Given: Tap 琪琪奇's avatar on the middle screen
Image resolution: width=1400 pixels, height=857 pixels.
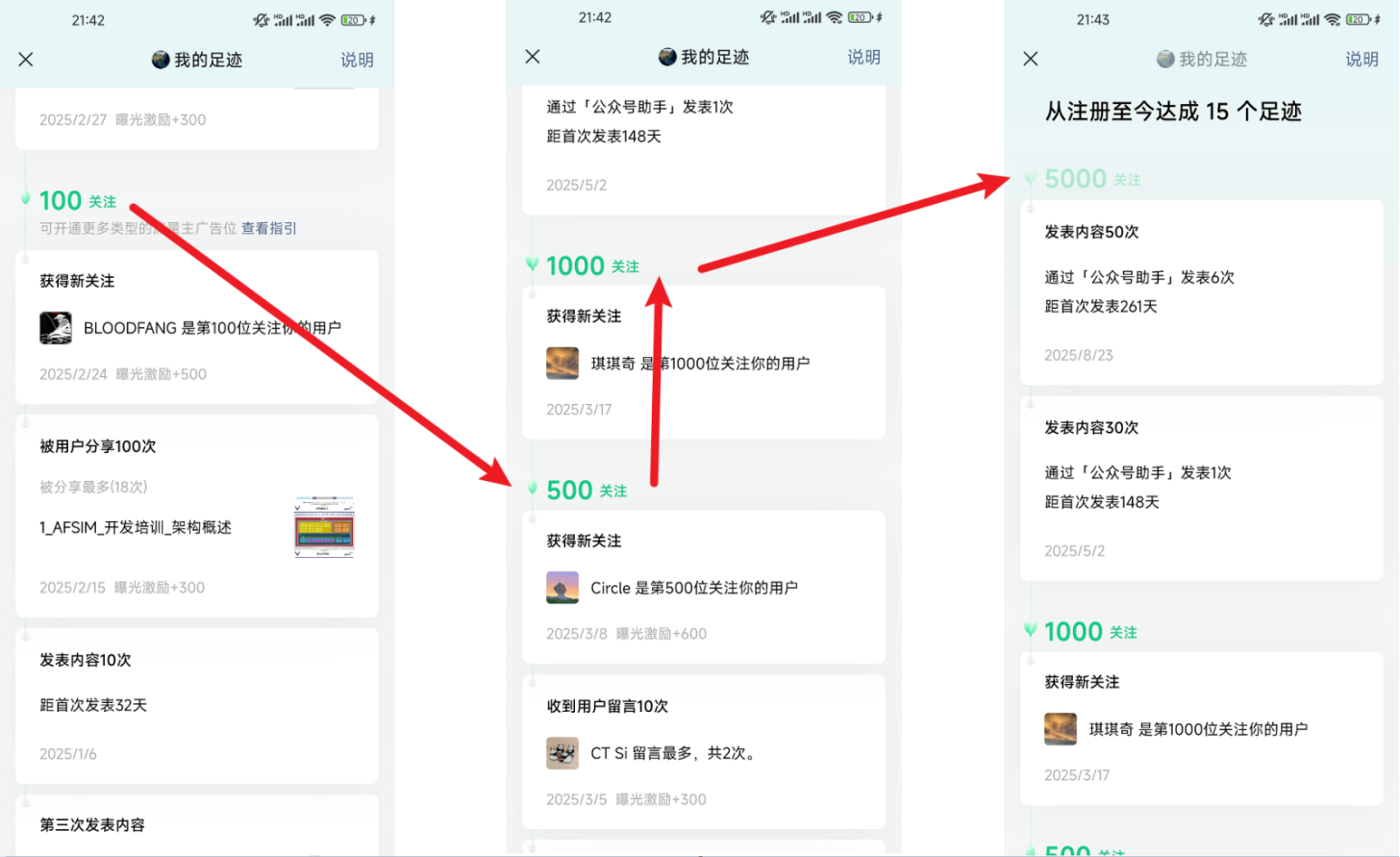Looking at the screenshot, I should (562, 364).
